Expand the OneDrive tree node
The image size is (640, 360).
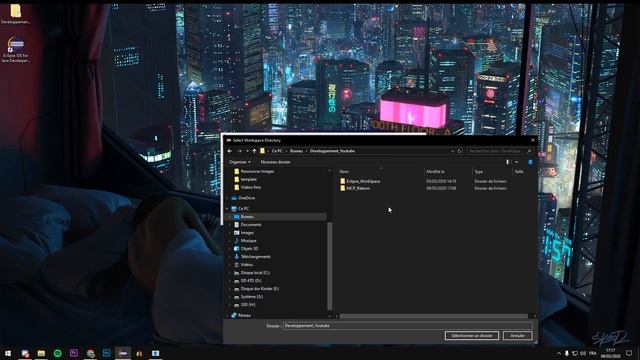click(x=227, y=198)
